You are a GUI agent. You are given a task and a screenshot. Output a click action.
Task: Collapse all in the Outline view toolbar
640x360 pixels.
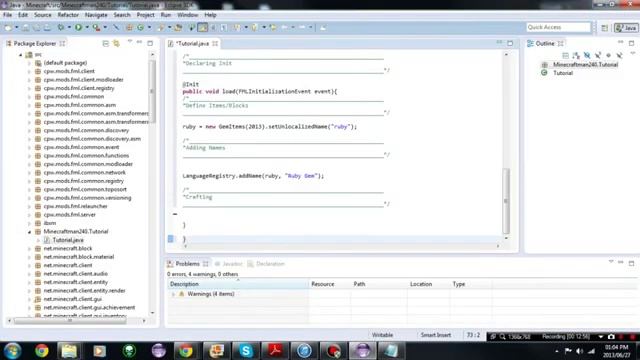(x=565, y=55)
